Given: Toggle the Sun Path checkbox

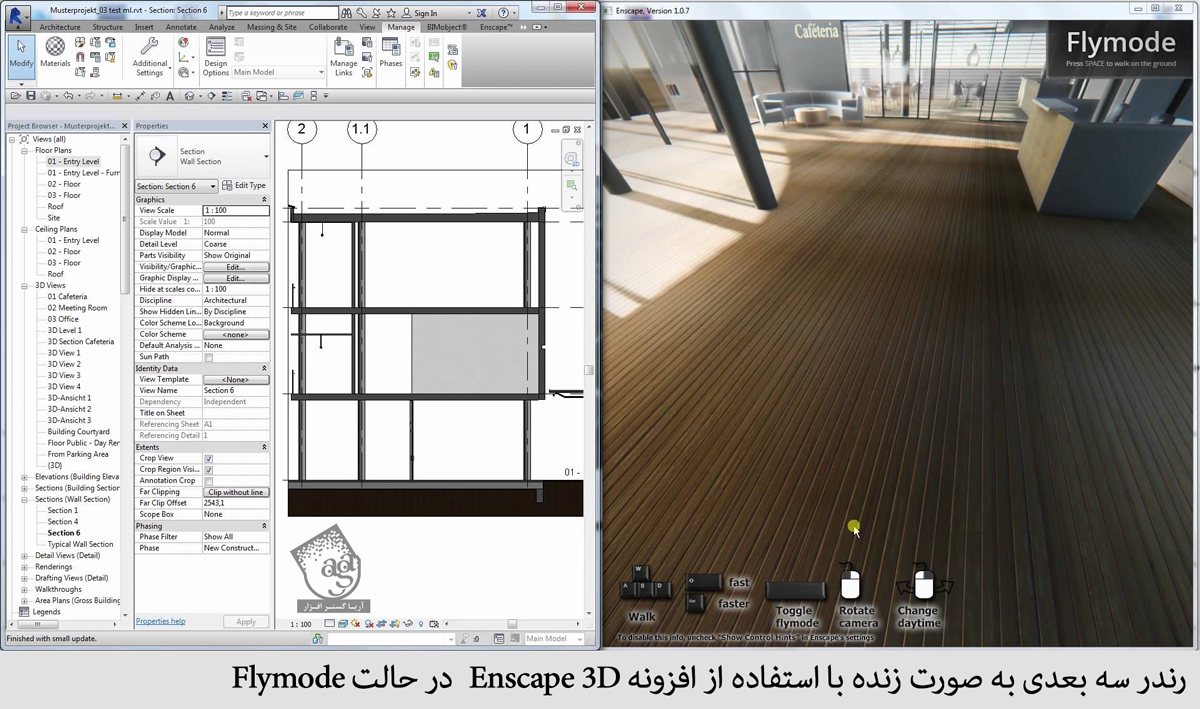Looking at the screenshot, I should click(208, 357).
